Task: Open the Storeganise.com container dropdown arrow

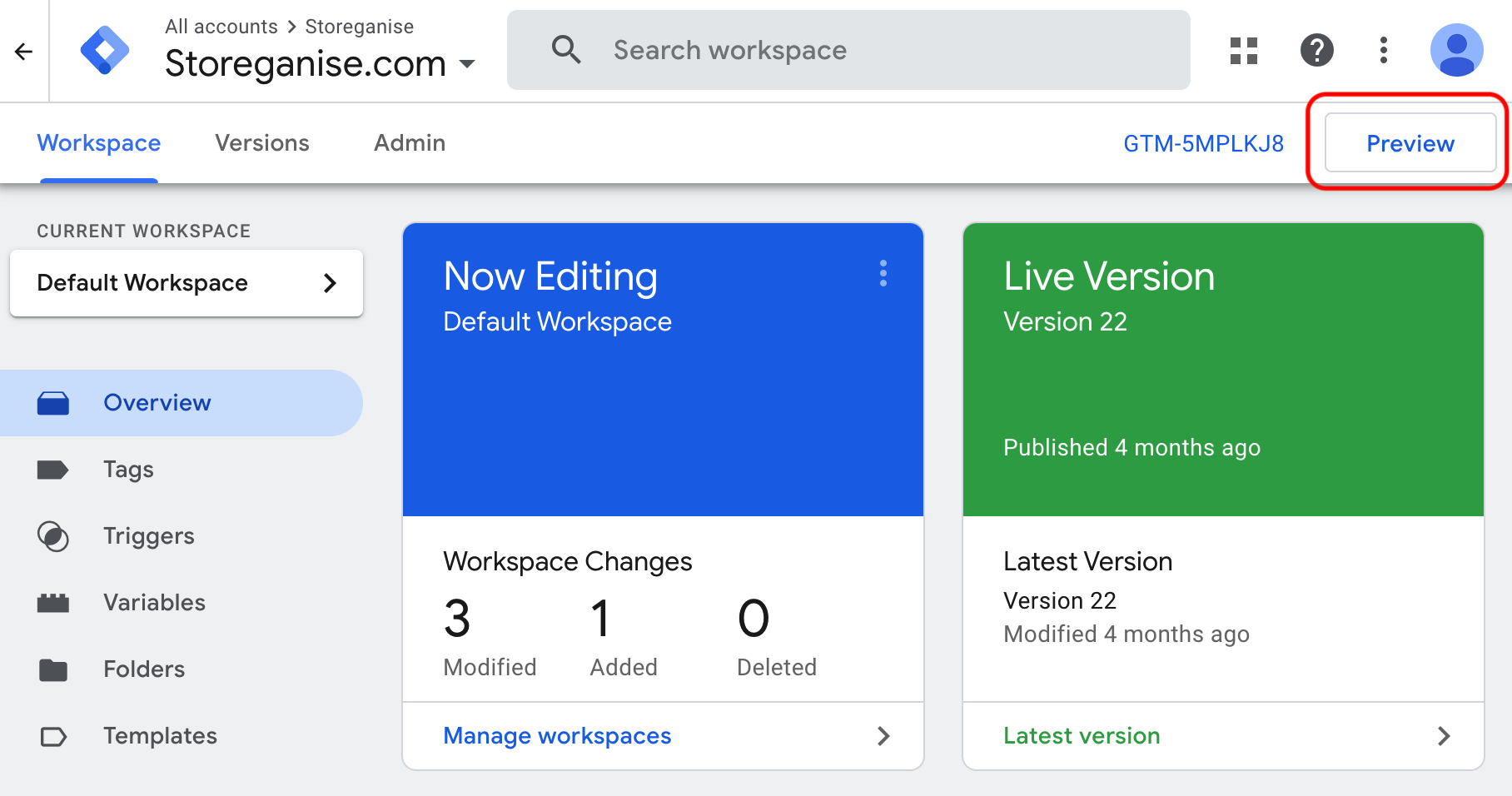Action: [x=467, y=64]
